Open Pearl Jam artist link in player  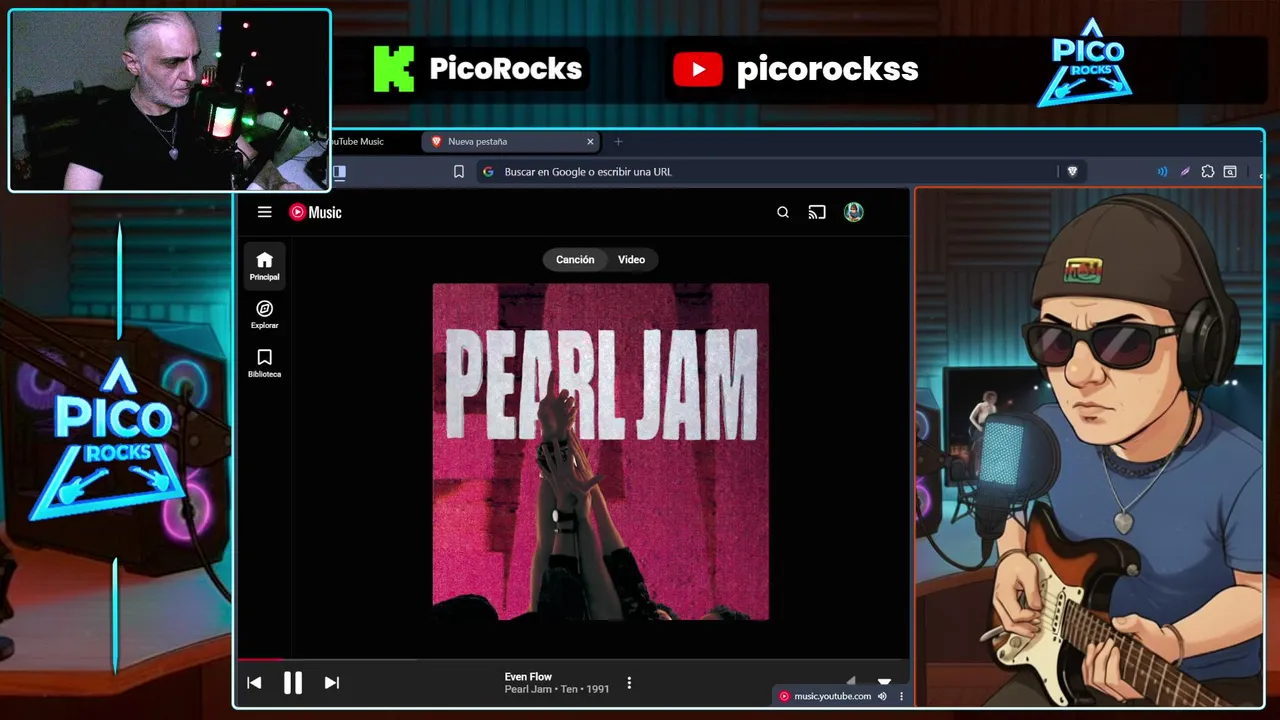pos(528,689)
